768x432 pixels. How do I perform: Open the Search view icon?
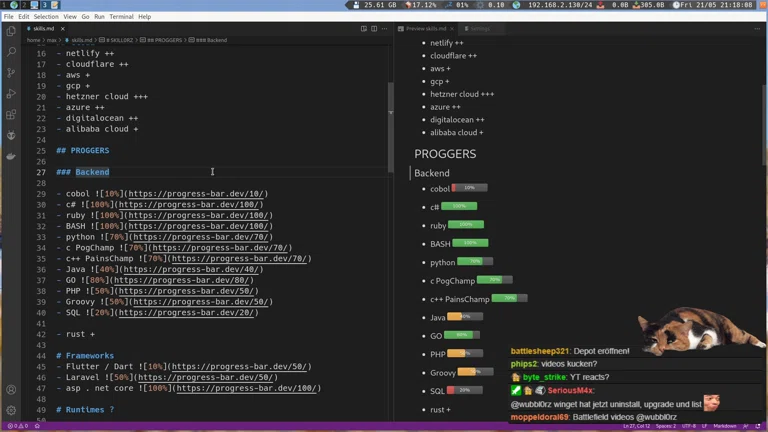tap(11, 51)
